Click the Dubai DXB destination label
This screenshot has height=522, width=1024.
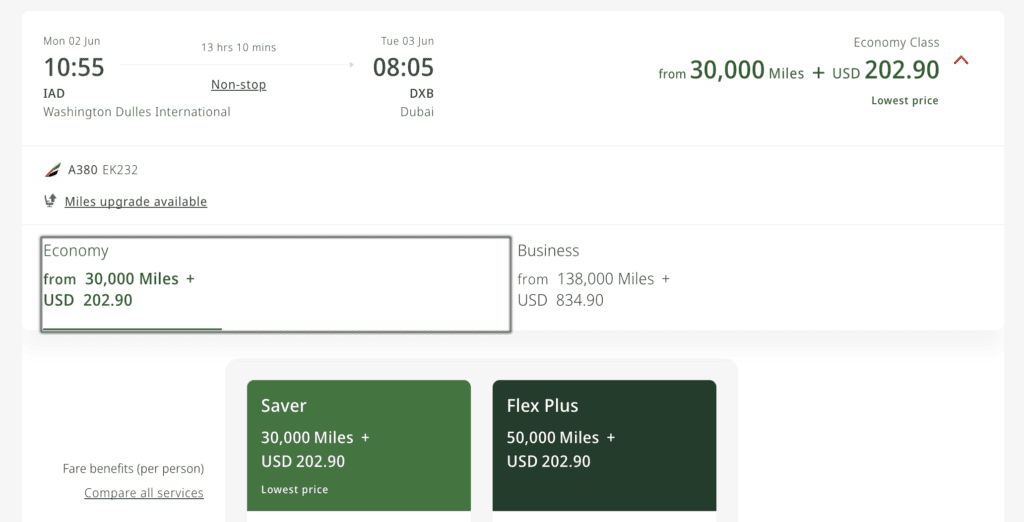click(417, 103)
